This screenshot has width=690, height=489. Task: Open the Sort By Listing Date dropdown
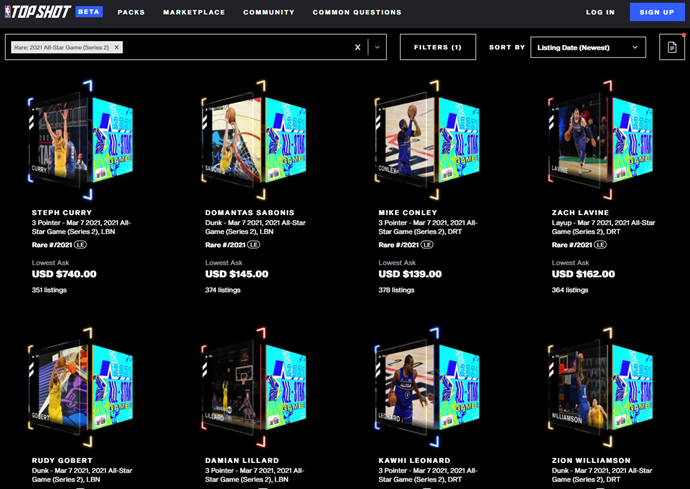(x=588, y=47)
